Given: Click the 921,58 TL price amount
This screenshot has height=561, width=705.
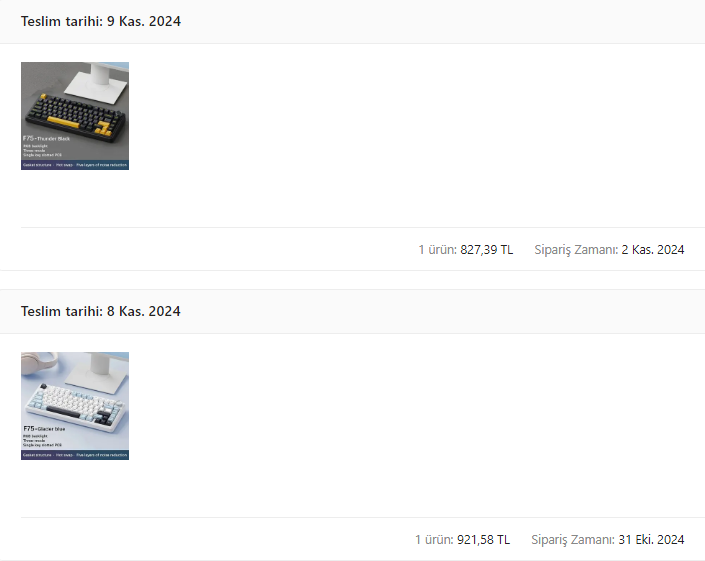Looking at the screenshot, I should click(x=483, y=539).
